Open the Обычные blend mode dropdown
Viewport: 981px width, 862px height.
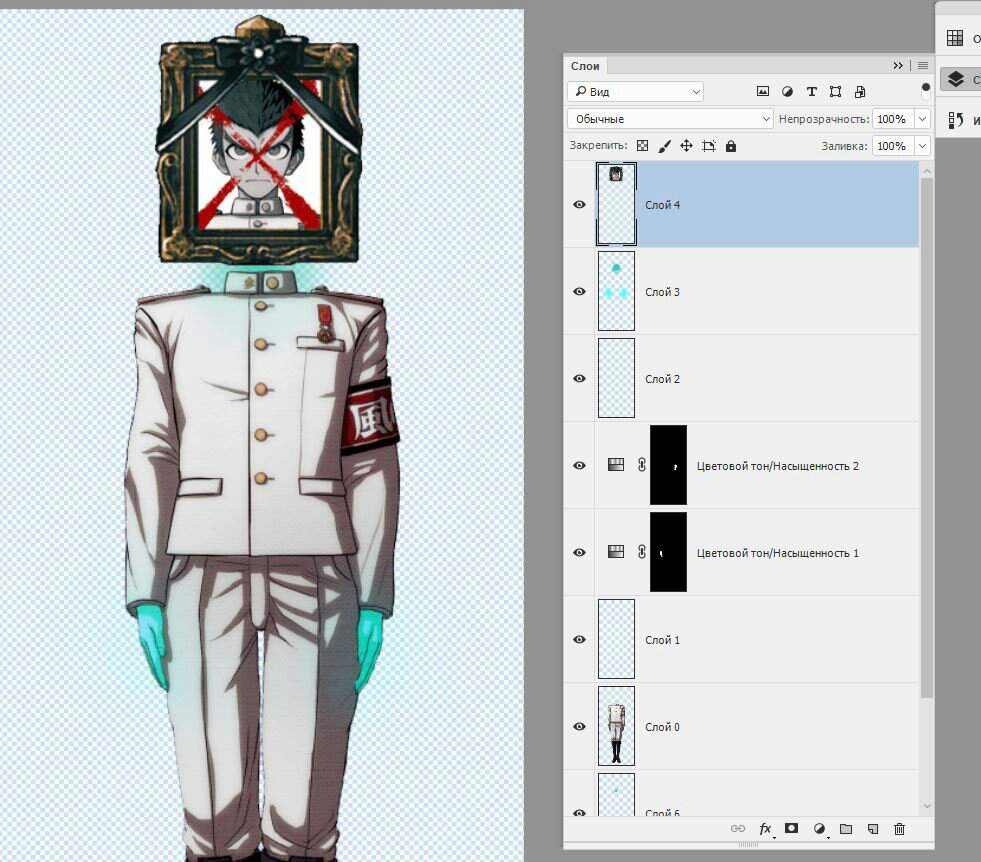pos(671,119)
